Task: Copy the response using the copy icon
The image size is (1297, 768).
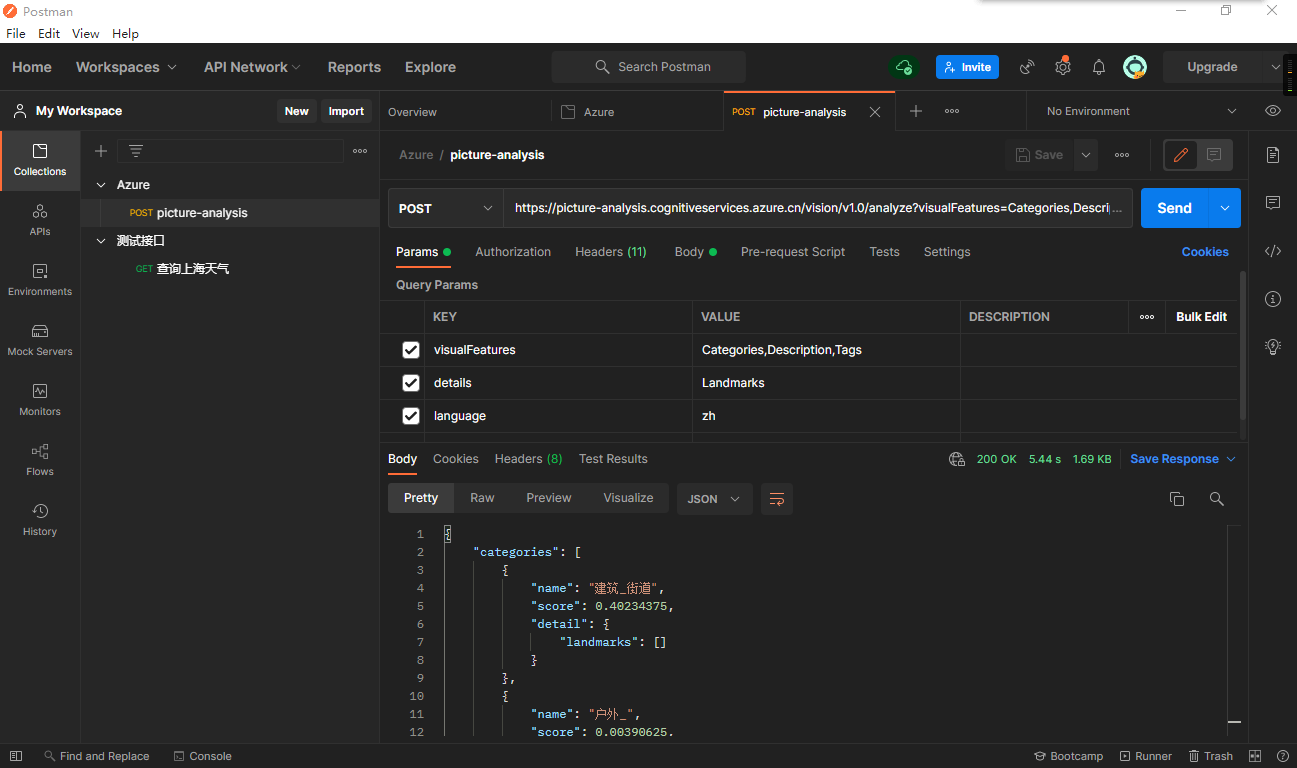Action: (1177, 498)
